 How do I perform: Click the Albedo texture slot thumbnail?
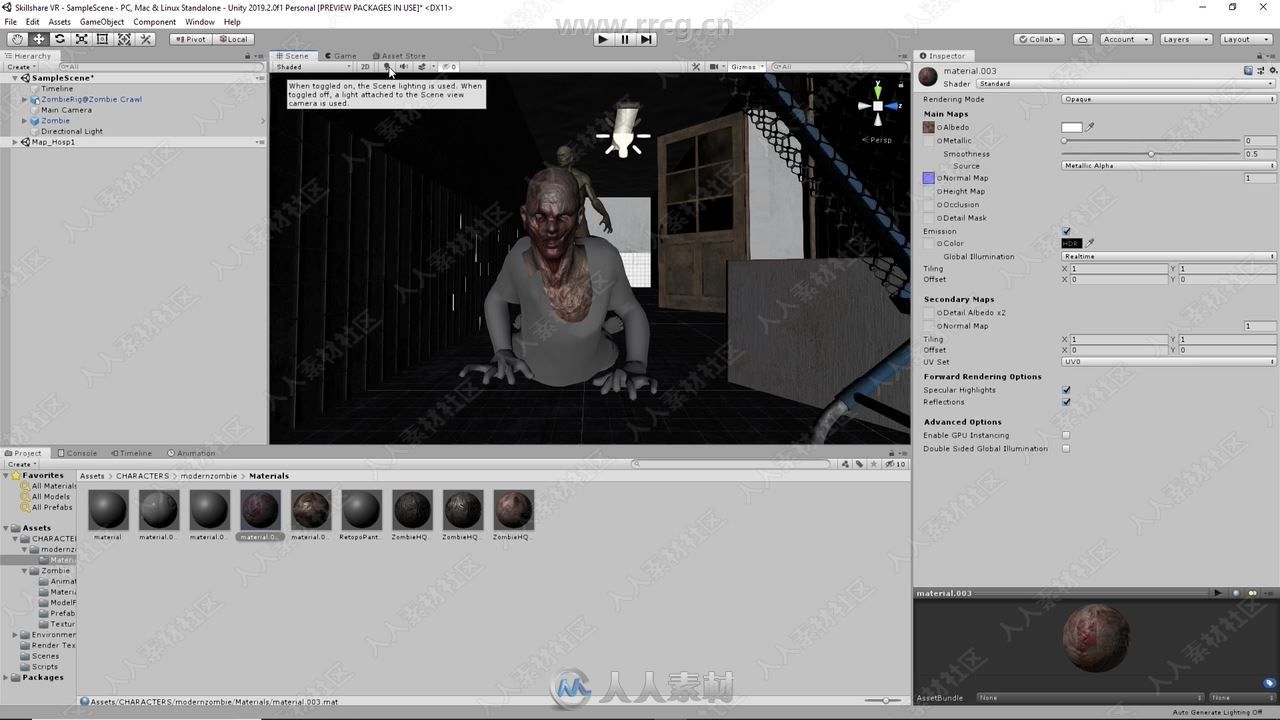tap(928, 127)
